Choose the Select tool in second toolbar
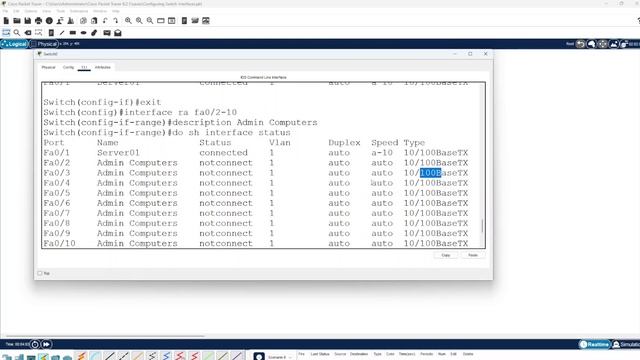The width and height of the screenshot is (640, 360). [6, 33]
